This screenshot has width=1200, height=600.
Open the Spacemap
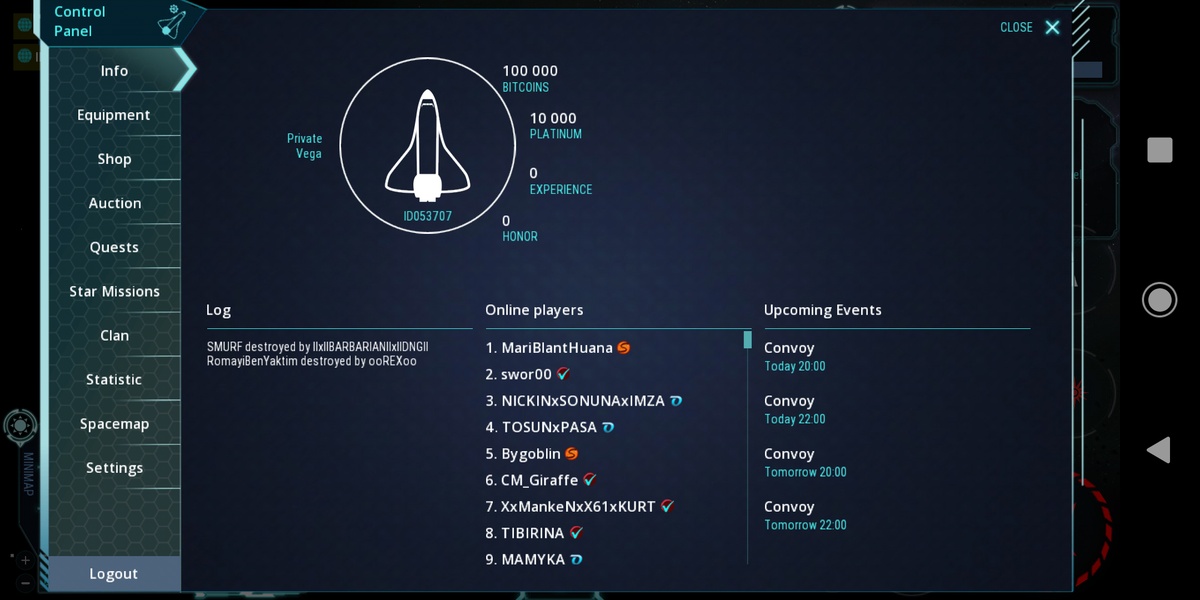[114, 423]
